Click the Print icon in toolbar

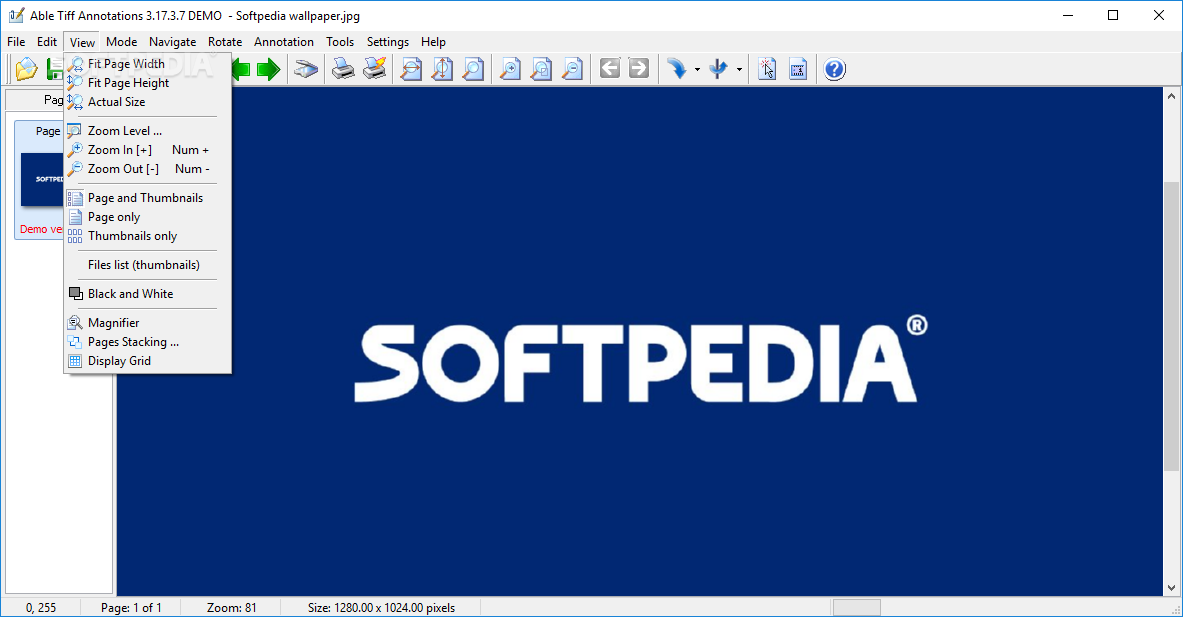pyautogui.click(x=343, y=69)
